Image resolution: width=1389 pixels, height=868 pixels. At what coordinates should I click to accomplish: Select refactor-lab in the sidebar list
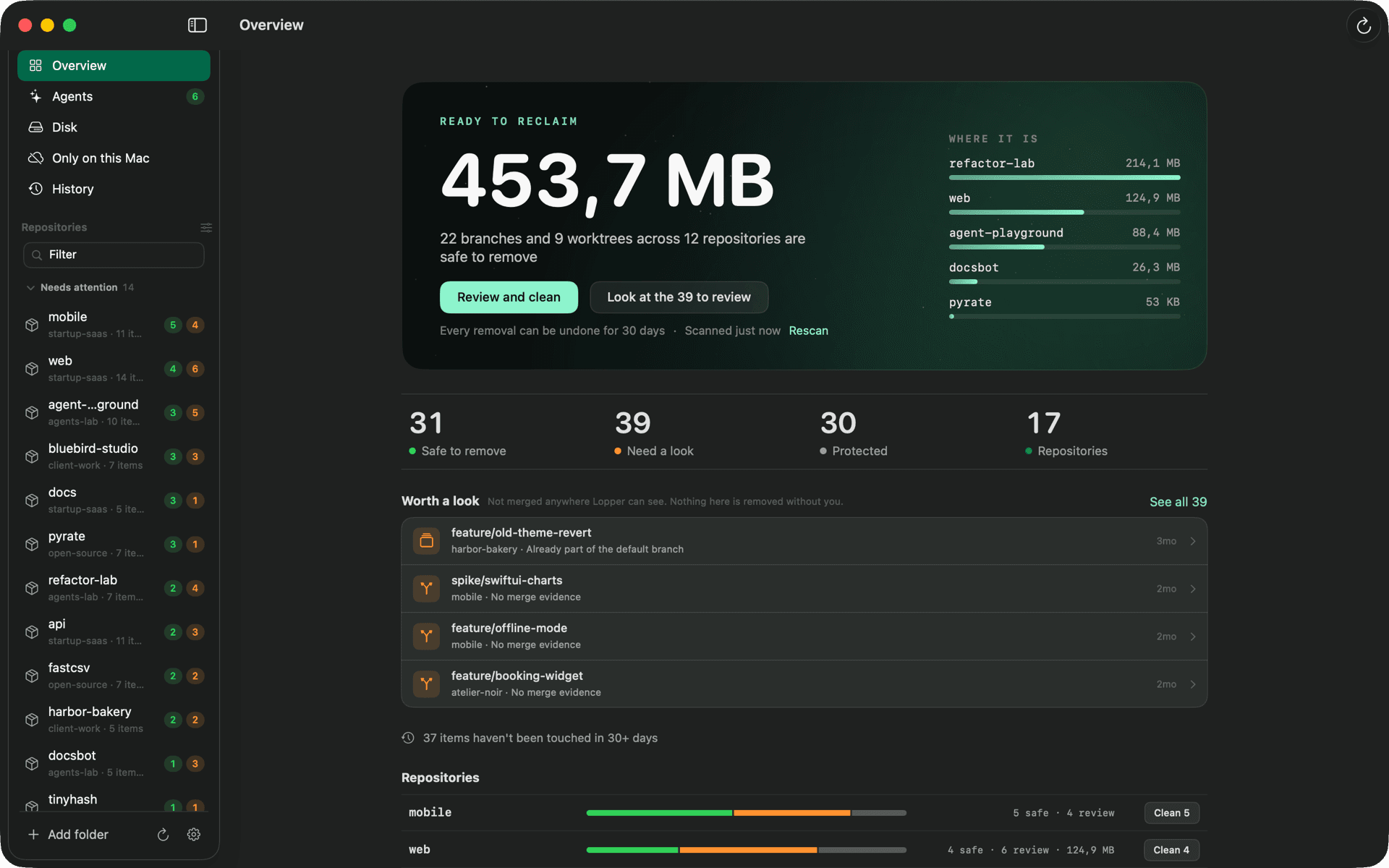click(x=114, y=588)
